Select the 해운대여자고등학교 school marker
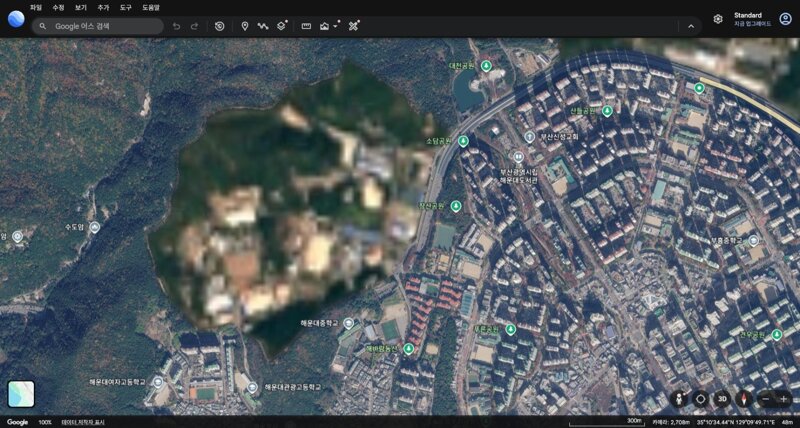Image resolution: width=800 pixels, height=428 pixels. (158, 382)
